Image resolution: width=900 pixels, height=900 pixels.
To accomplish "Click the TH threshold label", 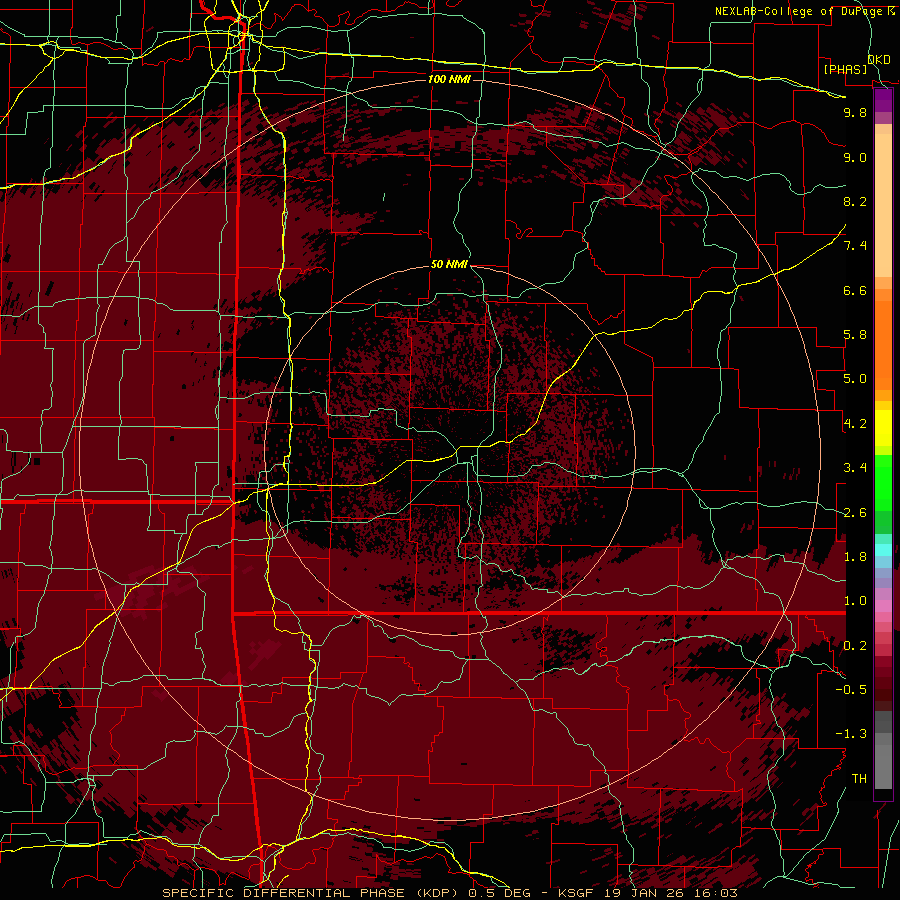I will tap(859, 779).
